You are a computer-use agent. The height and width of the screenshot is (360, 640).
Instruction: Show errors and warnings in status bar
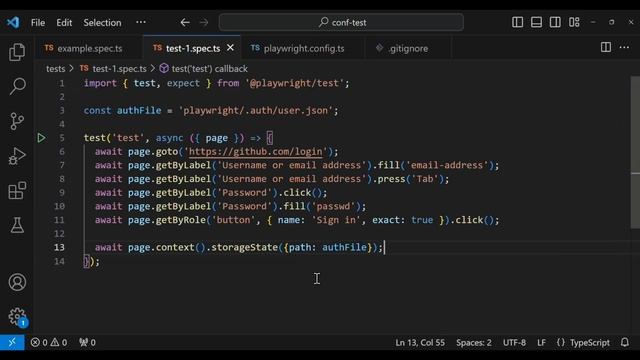coord(49,342)
